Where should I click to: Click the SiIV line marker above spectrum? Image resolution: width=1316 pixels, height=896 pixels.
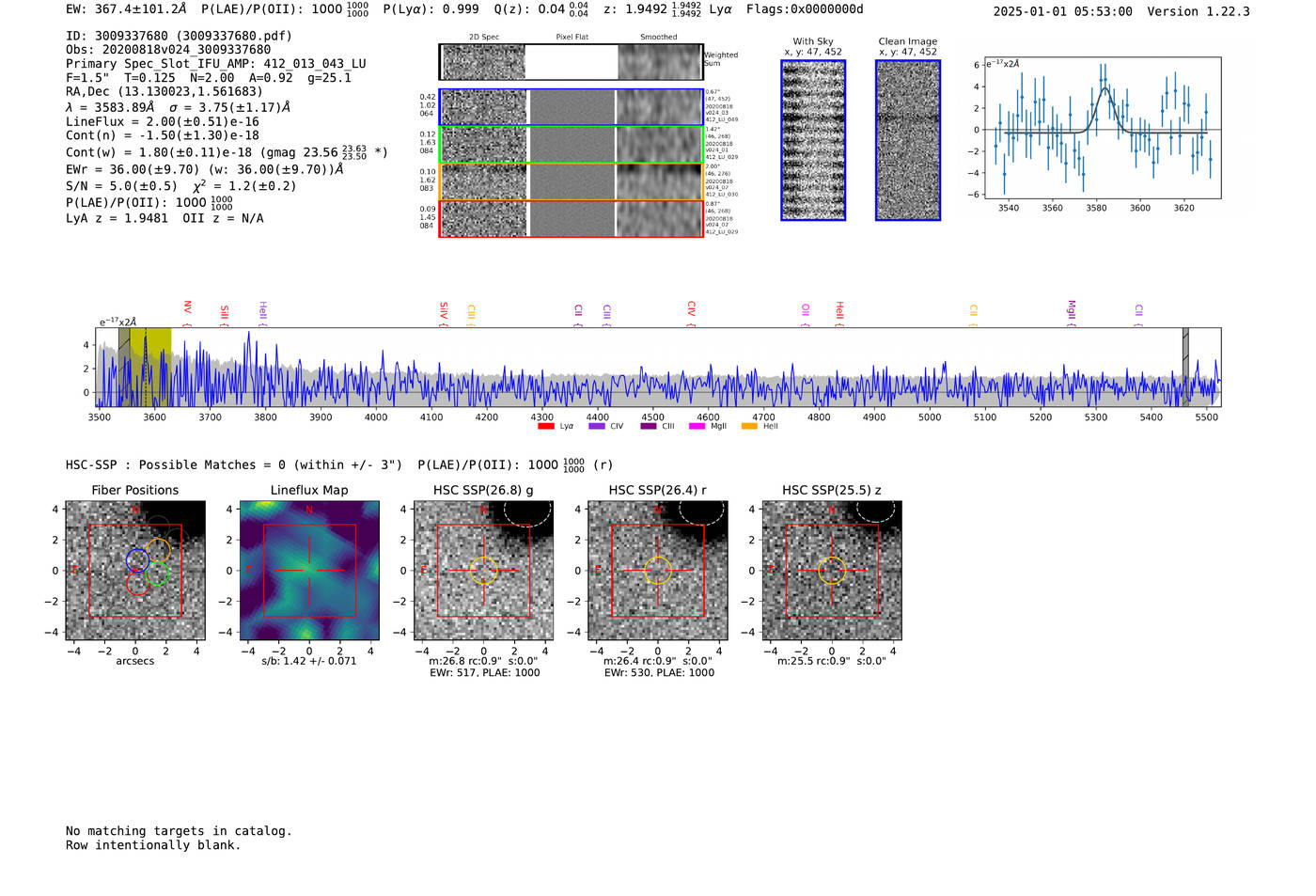click(444, 313)
